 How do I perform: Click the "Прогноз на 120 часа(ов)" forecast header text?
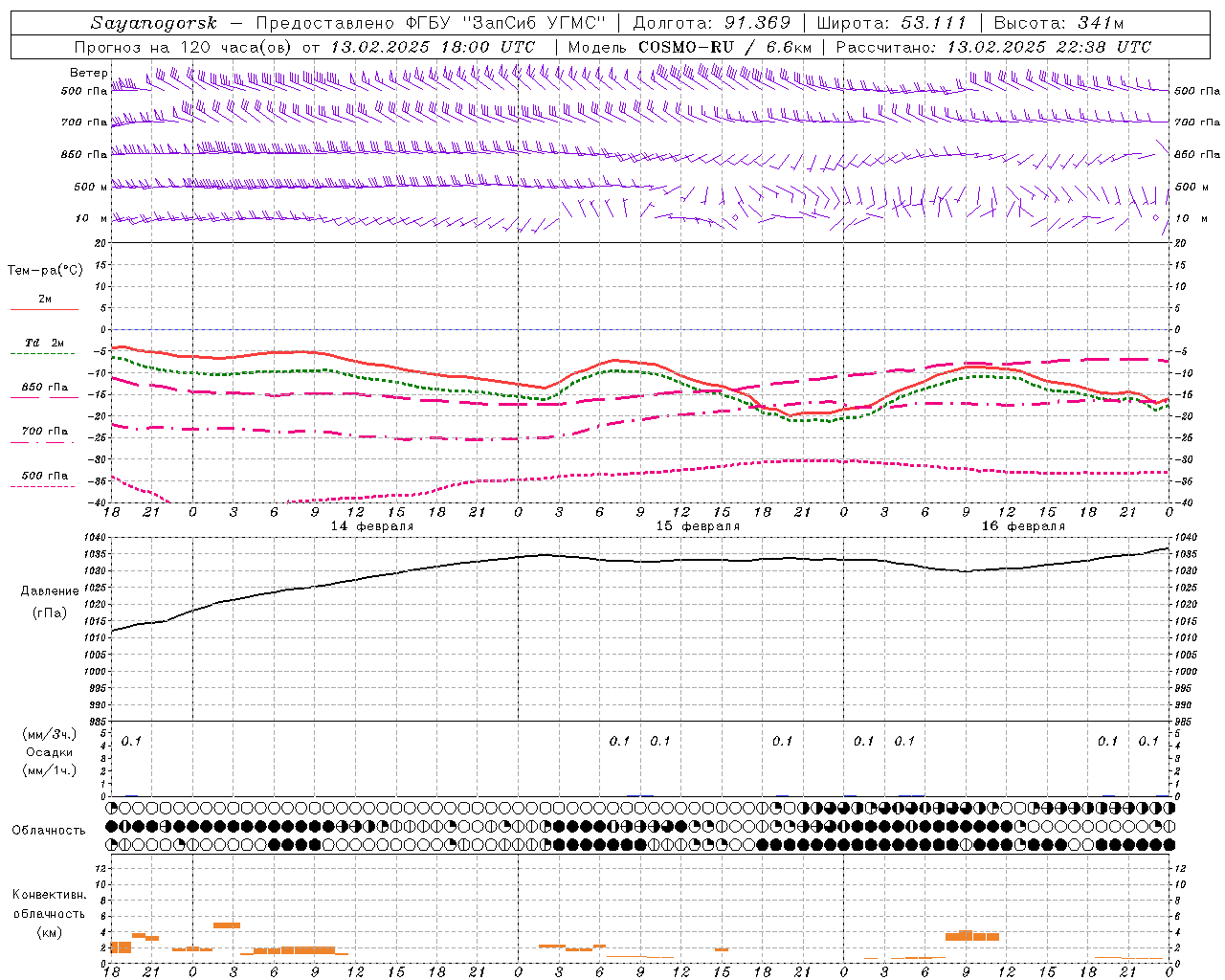point(185,47)
